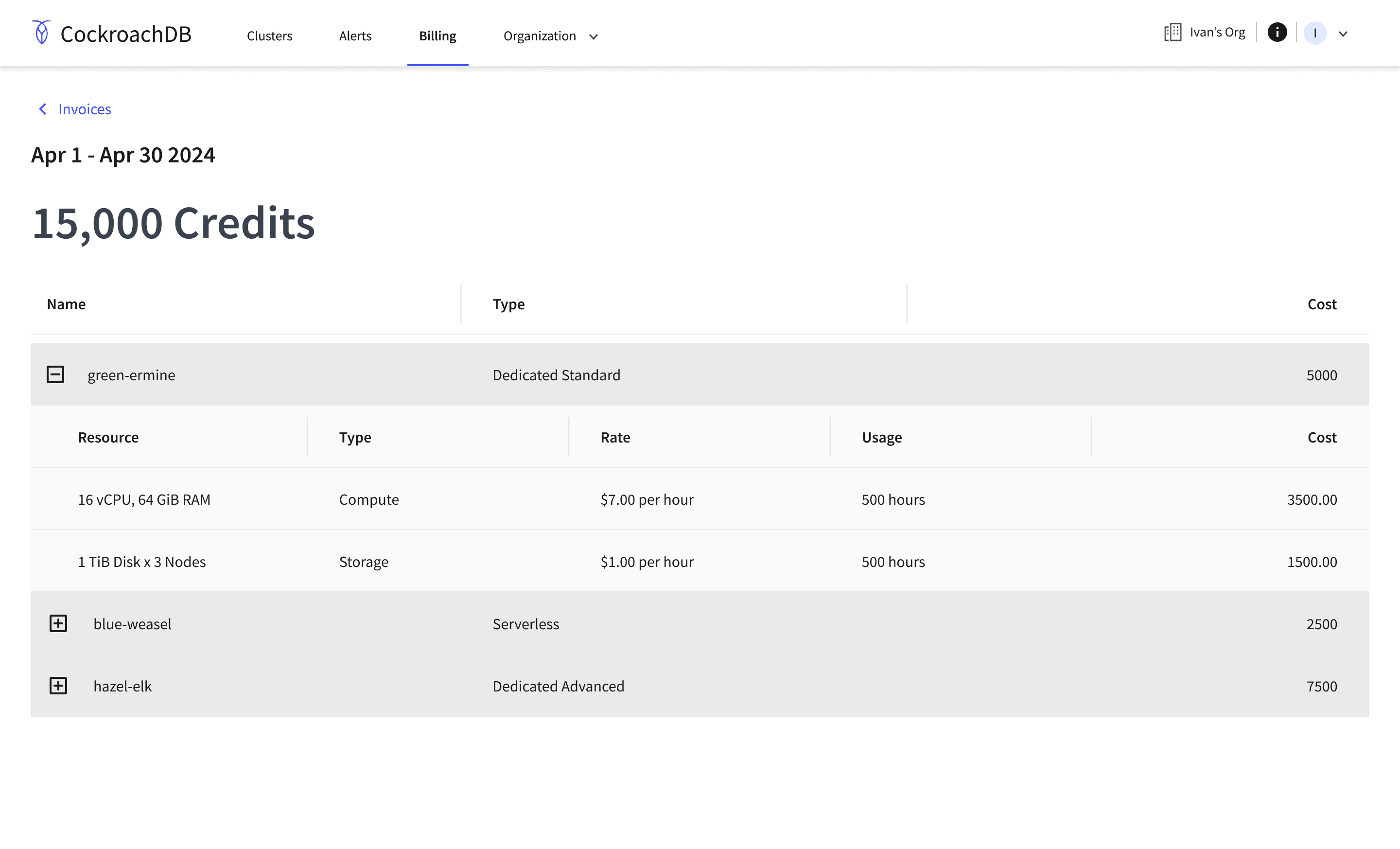This screenshot has width=1400, height=849.
Task: Collapse the green-ermine cluster row
Action: [55, 374]
